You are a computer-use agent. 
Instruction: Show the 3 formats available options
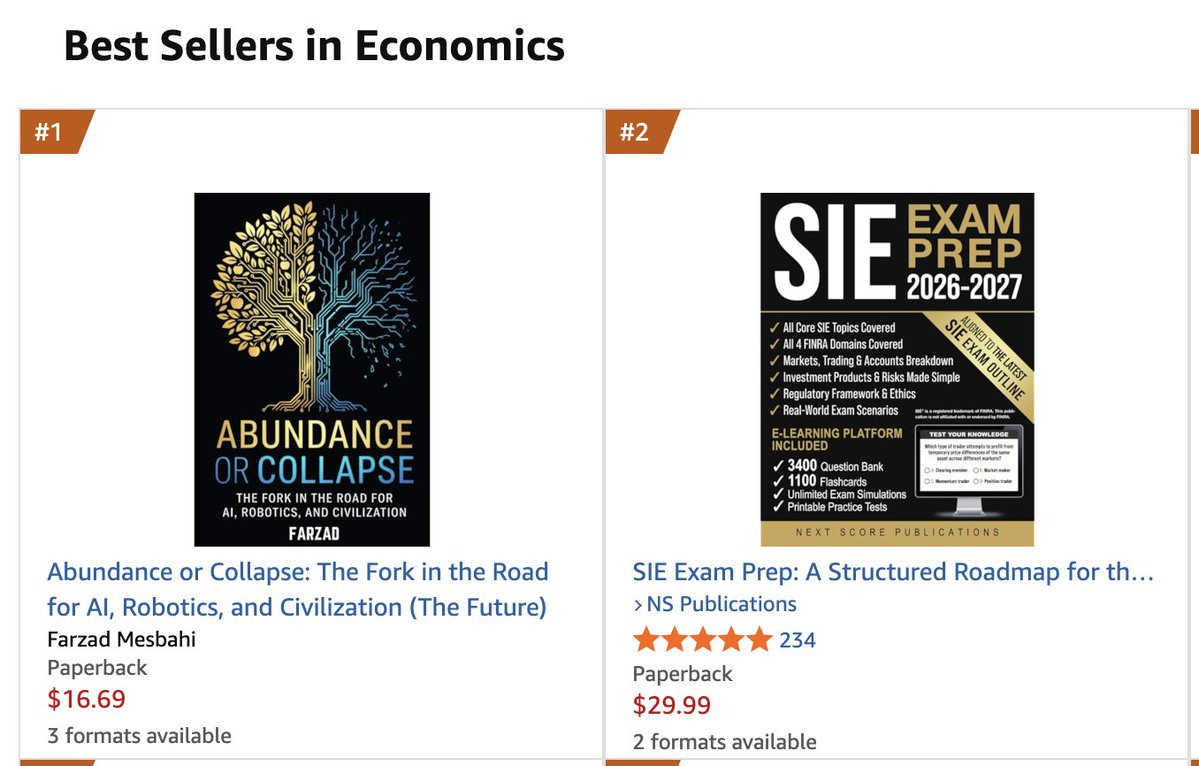(139, 735)
